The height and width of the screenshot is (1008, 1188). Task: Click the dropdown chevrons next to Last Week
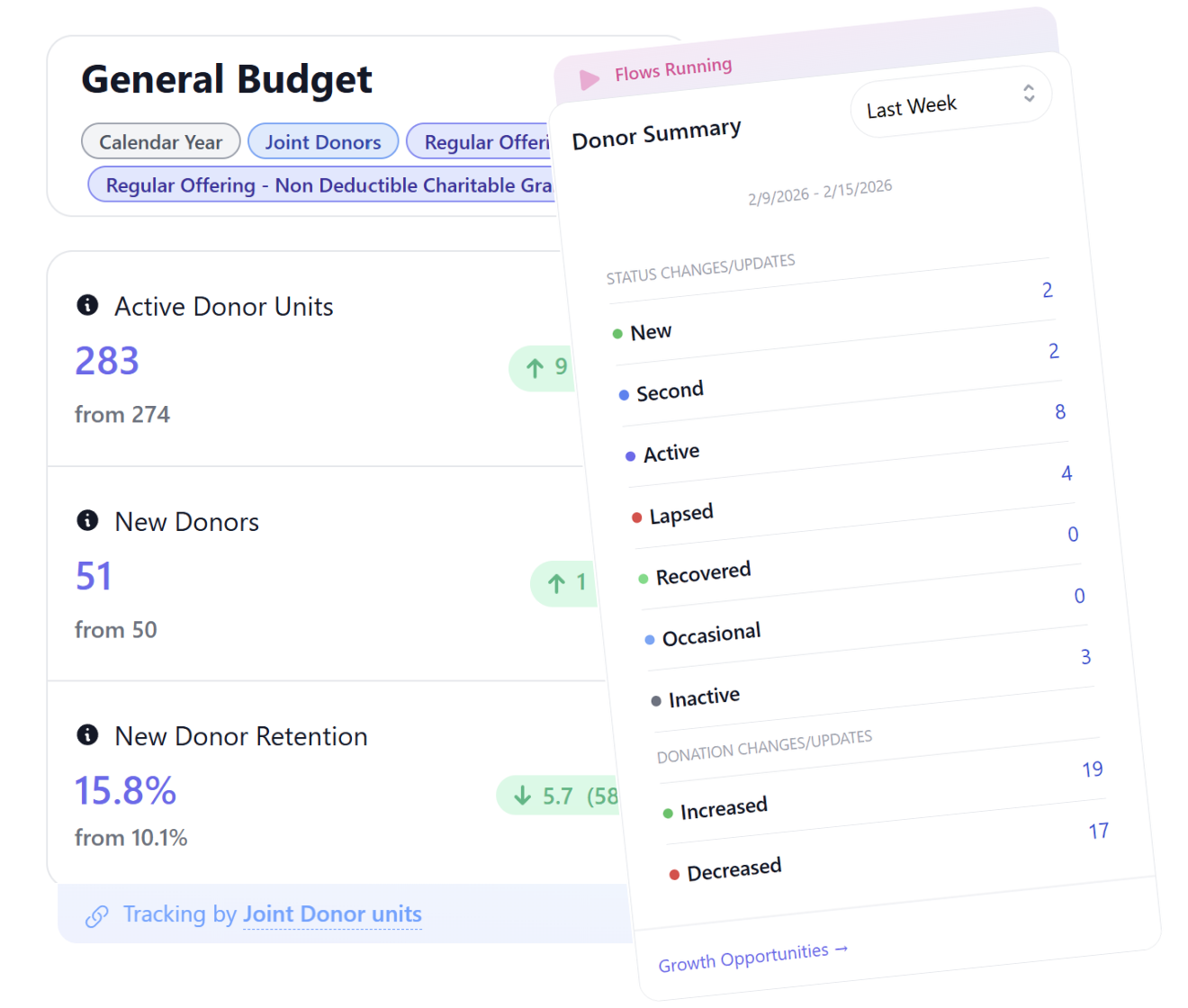click(x=1029, y=93)
